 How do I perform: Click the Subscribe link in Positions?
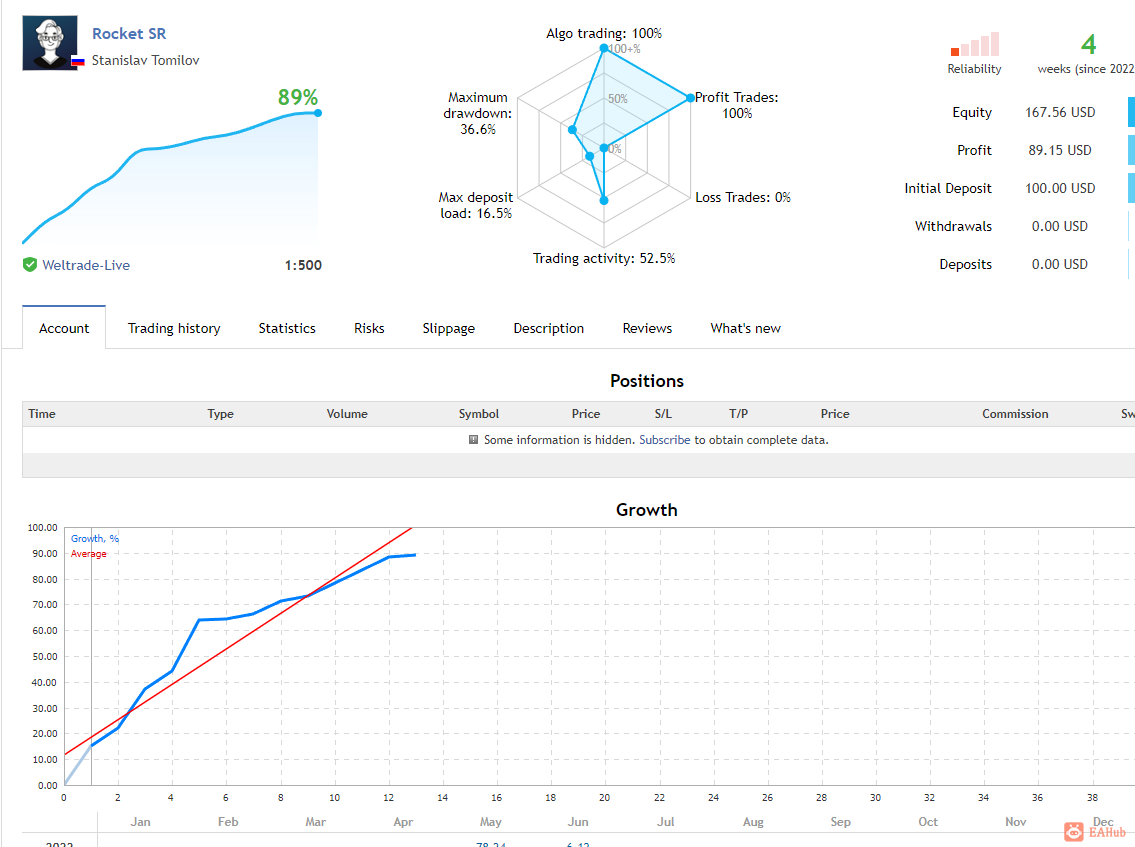click(x=664, y=439)
